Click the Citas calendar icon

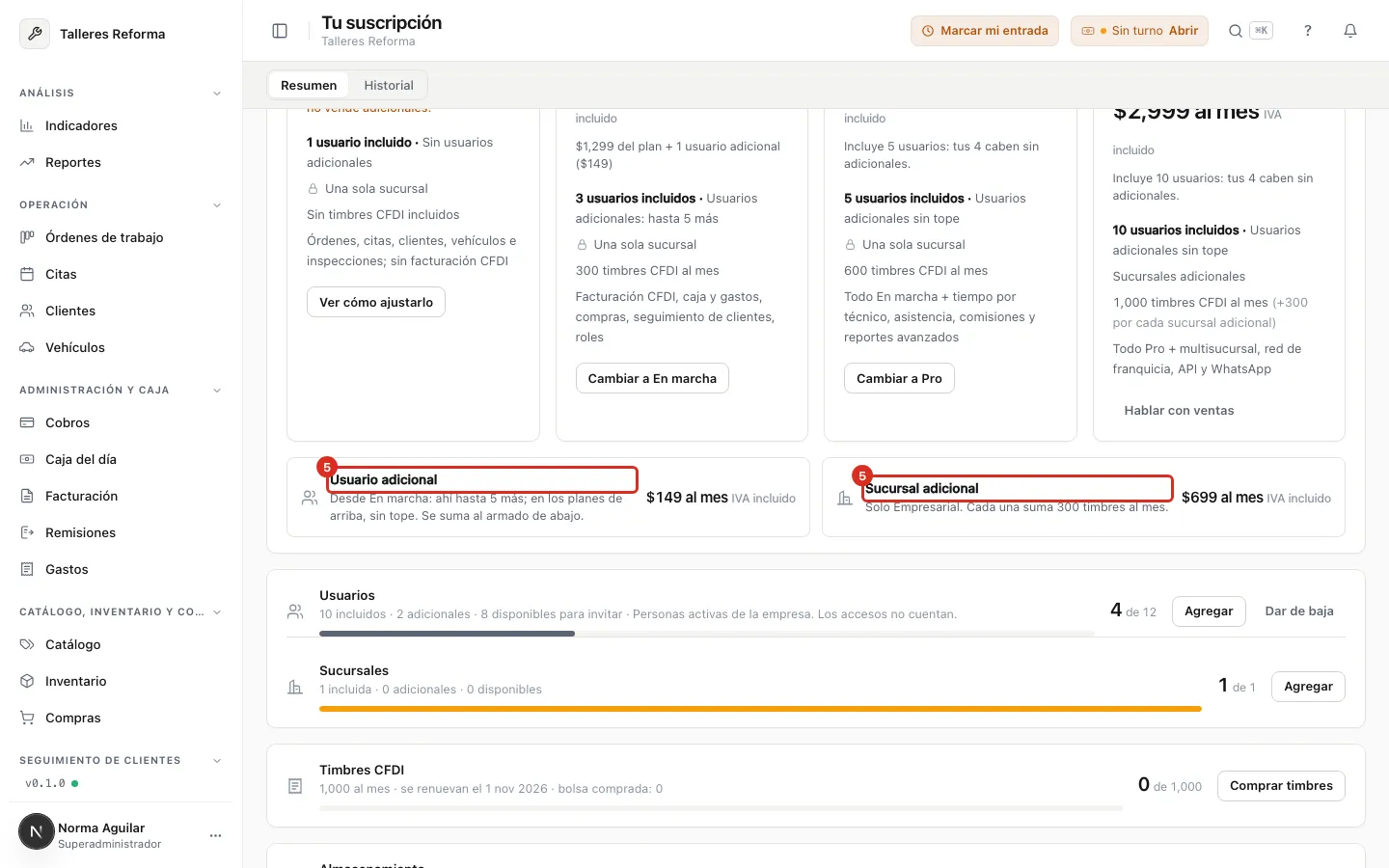point(27,274)
